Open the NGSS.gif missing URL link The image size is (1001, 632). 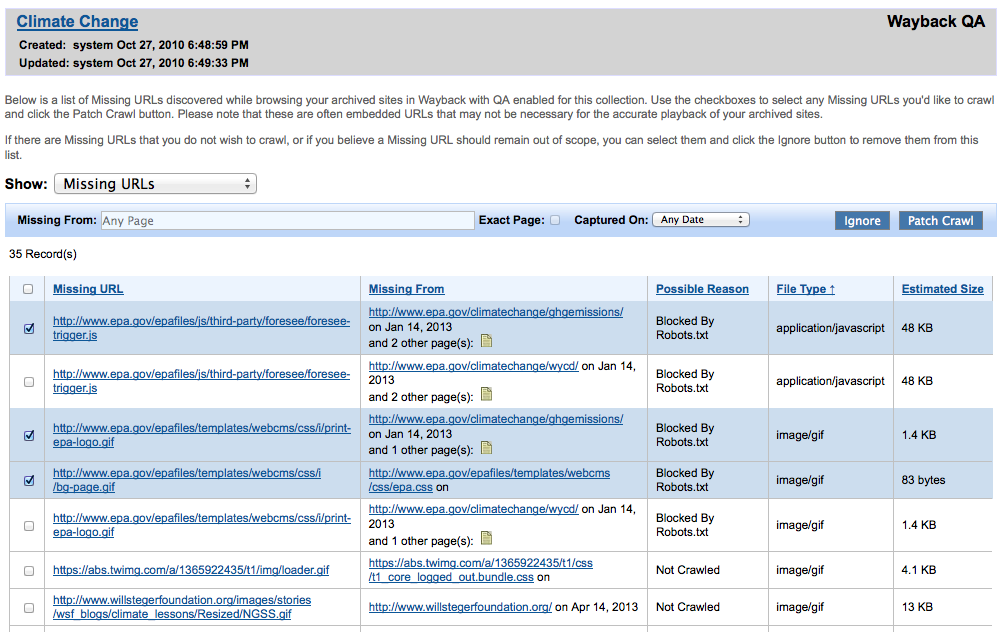182,607
